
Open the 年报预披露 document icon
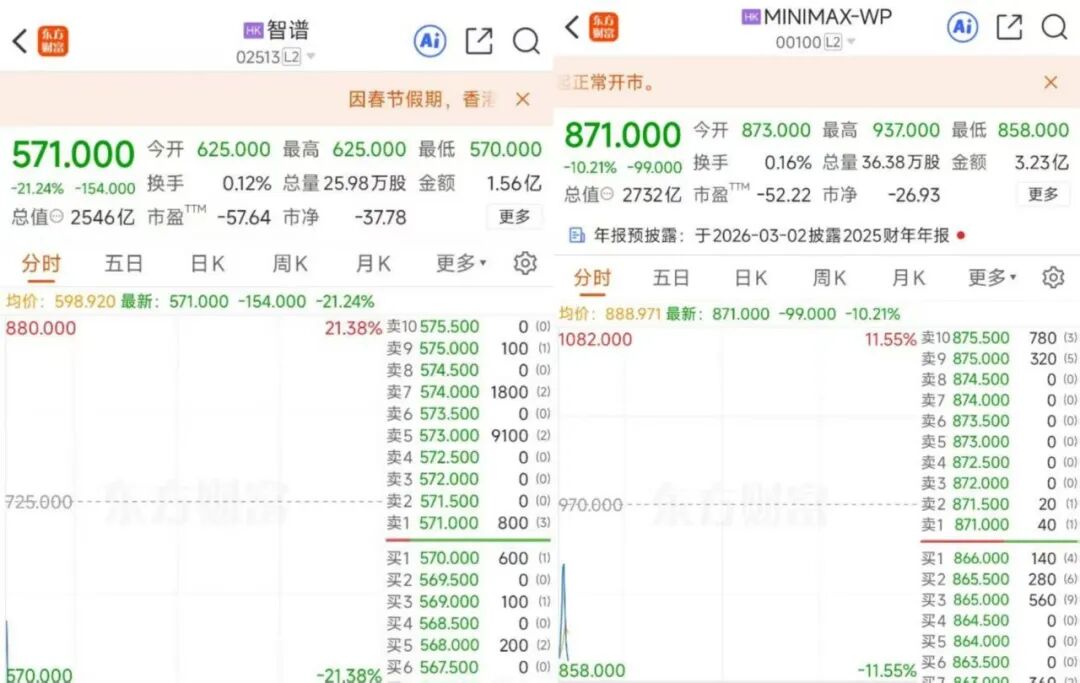(x=577, y=235)
